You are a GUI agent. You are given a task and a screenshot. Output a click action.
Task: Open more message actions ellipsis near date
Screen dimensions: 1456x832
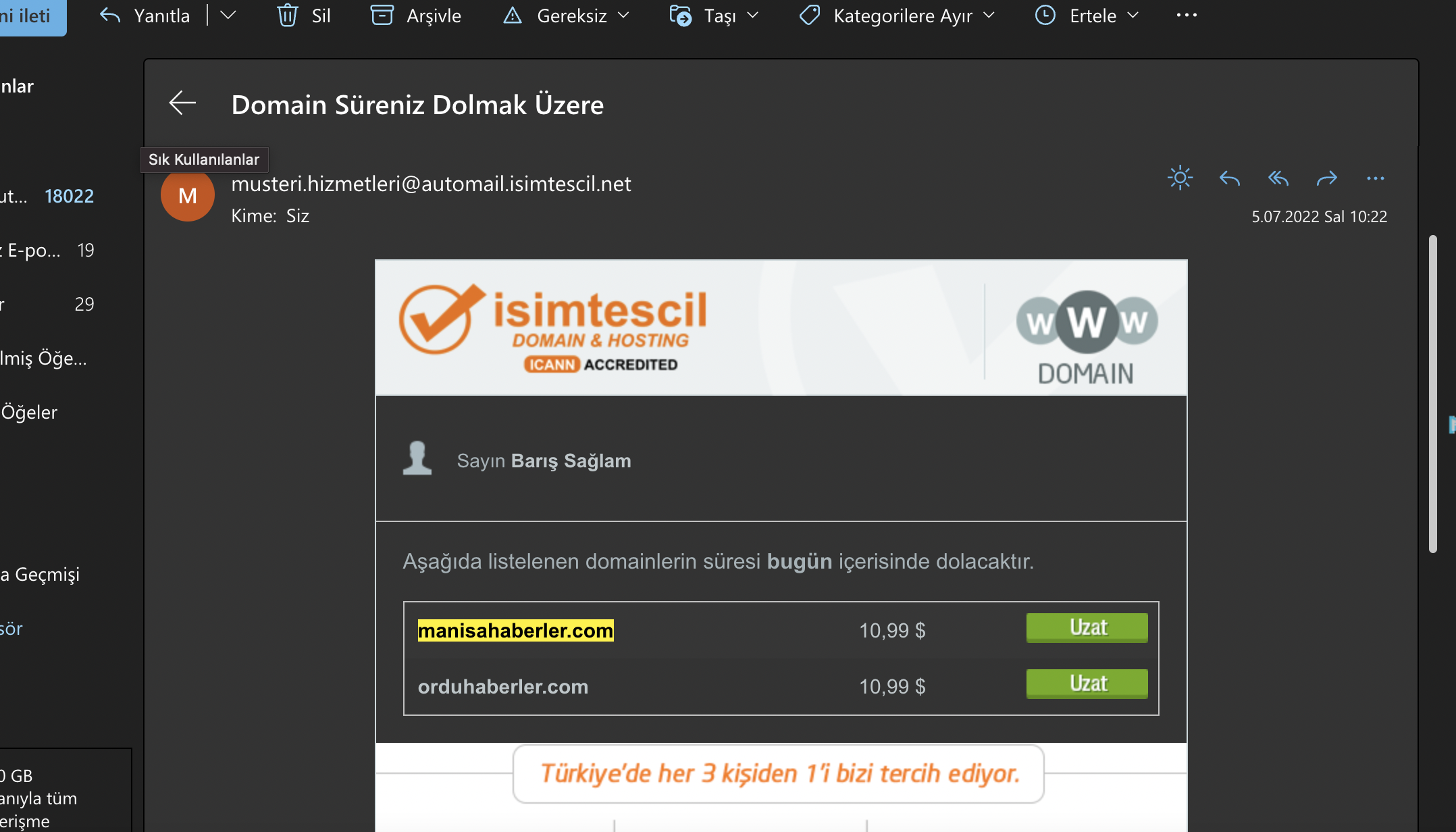(x=1376, y=178)
